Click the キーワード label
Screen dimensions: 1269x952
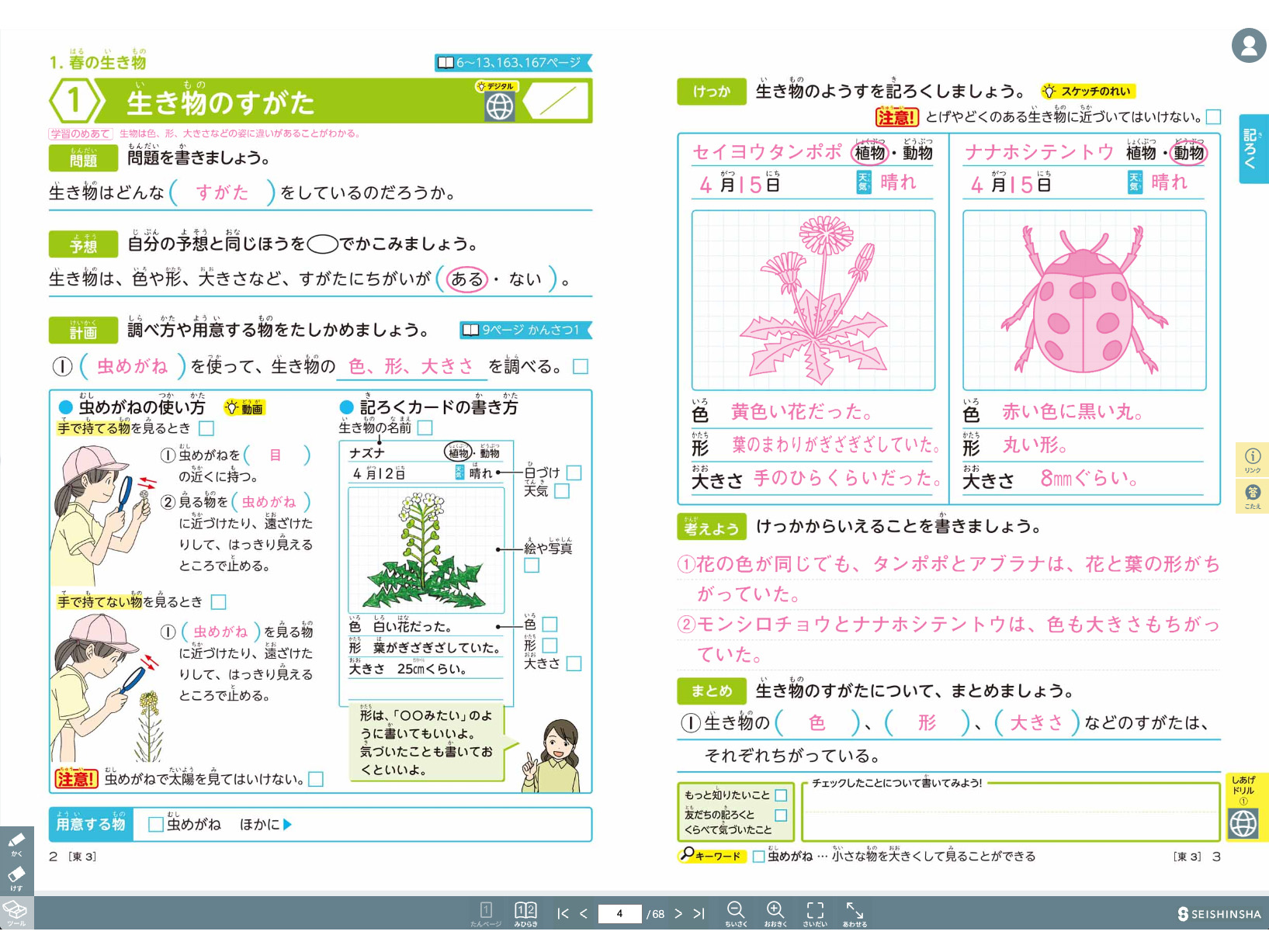pyautogui.click(x=711, y=856)
